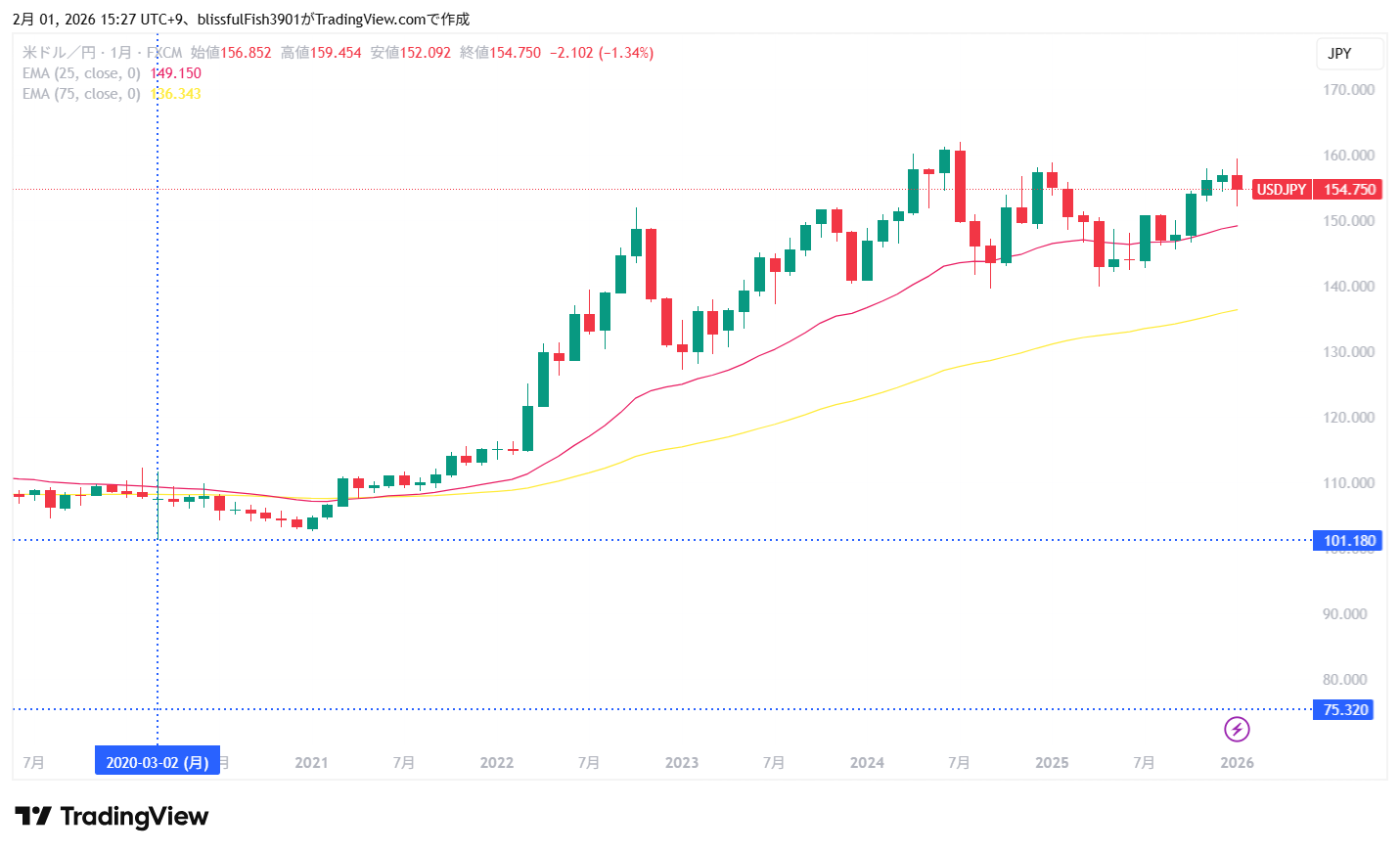Select the 101.180 horizontal line price label
The height and width of the screenshot is (853, 1400).
(1349, 541)
